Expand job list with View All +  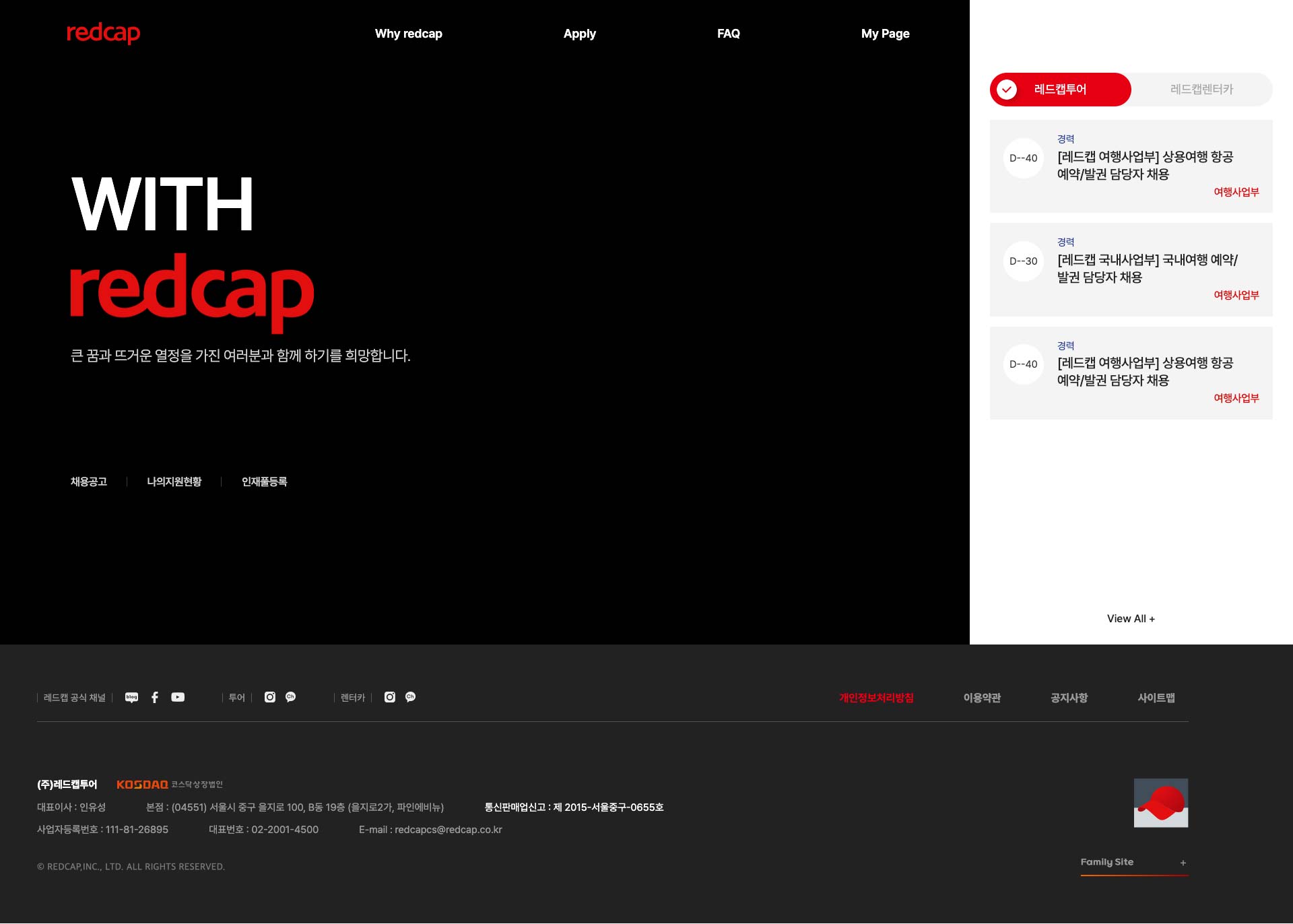tap(1131, 619)
